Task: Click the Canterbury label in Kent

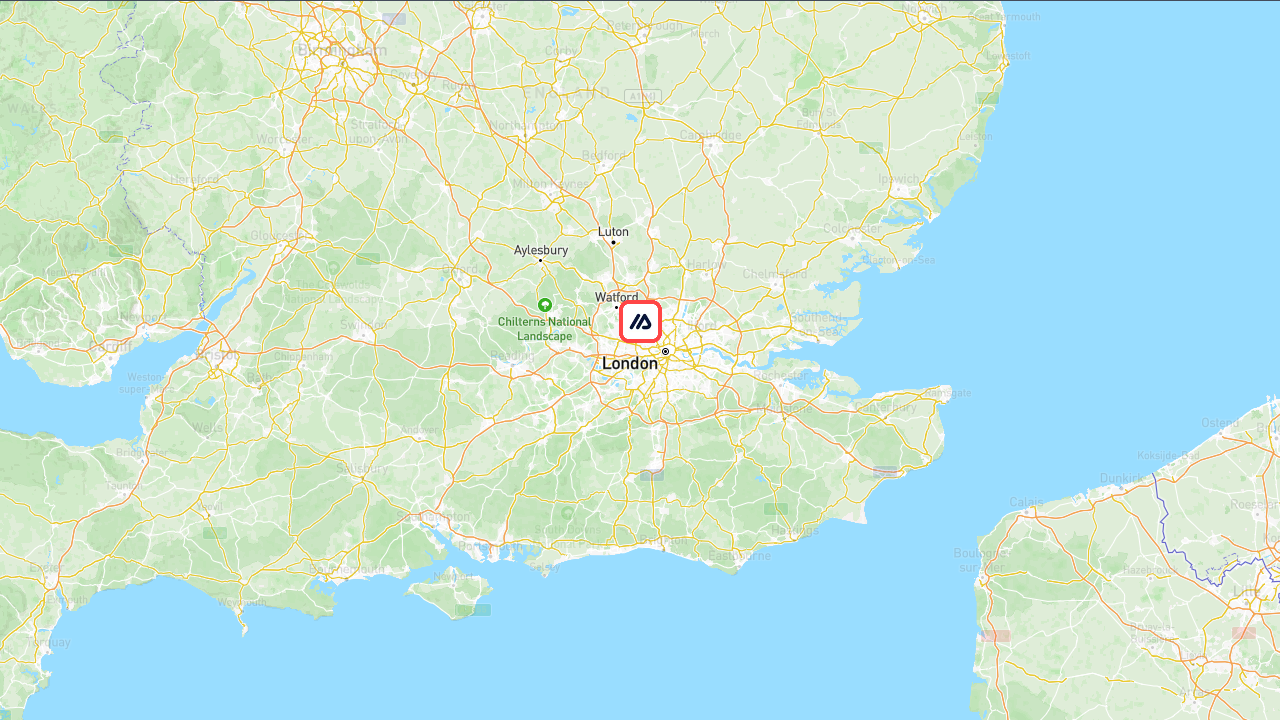Action: (x=887, y=407)
